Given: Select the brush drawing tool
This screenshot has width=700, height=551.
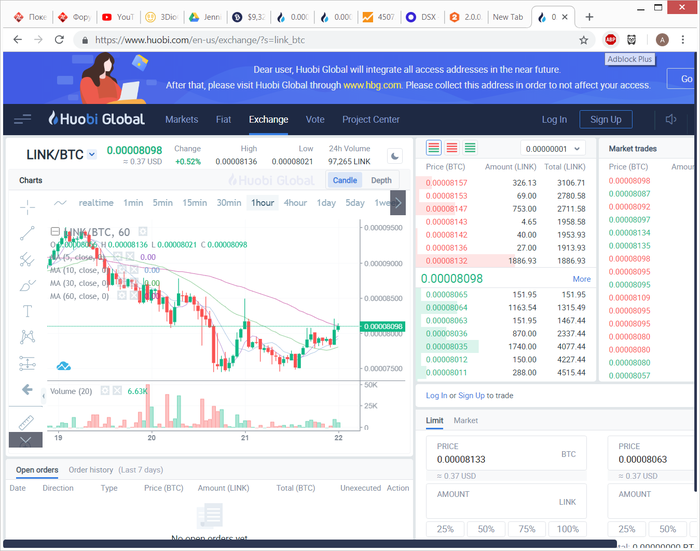Looking at the screenshot, I should (27, 285).
